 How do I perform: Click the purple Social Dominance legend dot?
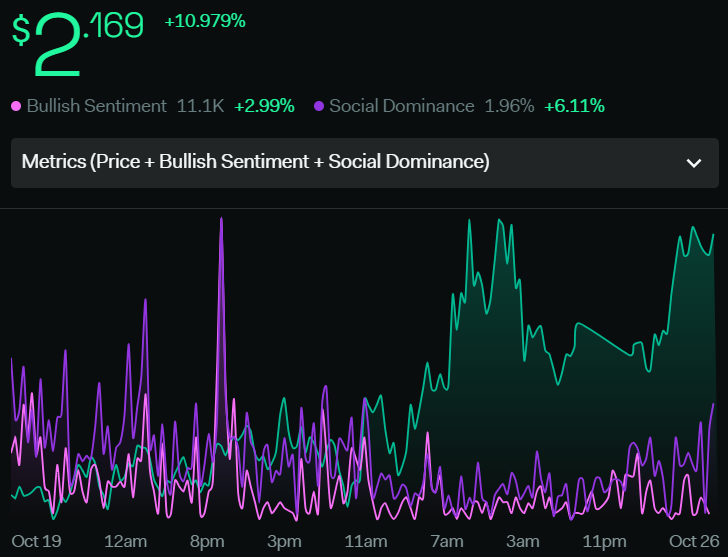point(319,106)
